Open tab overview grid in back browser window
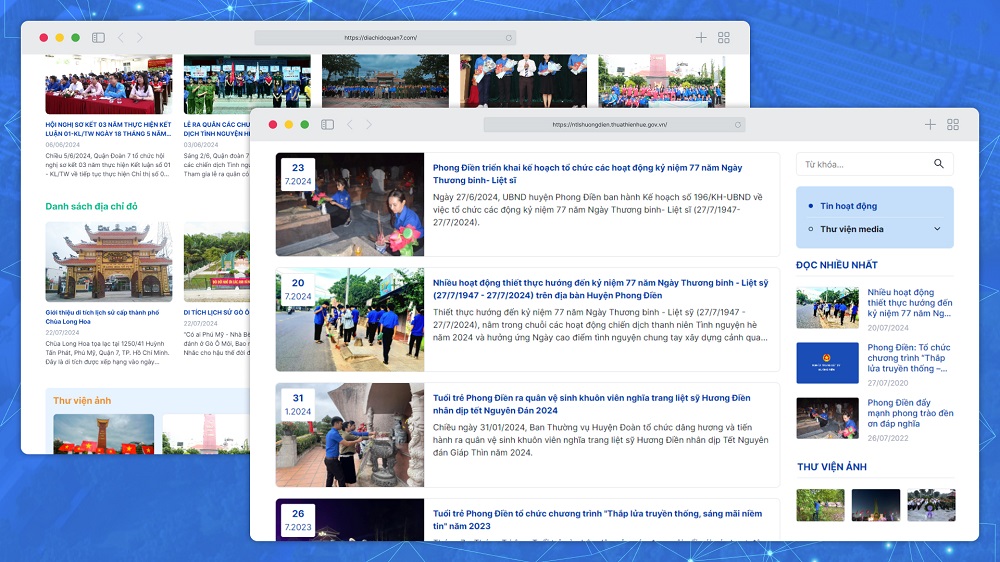This screenshot has width=1000, height=562. [724, 38]
